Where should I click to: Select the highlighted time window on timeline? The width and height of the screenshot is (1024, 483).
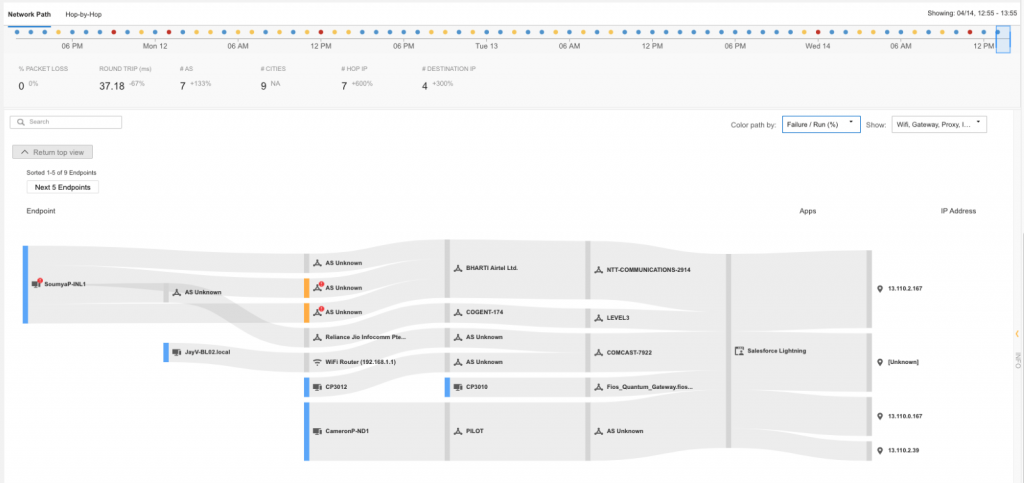(1003, 39)
